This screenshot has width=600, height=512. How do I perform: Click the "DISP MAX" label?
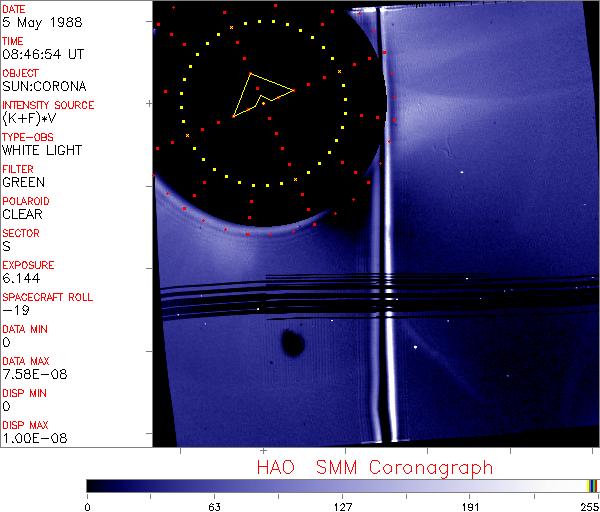pyautogui.click(x=25, y=425)
